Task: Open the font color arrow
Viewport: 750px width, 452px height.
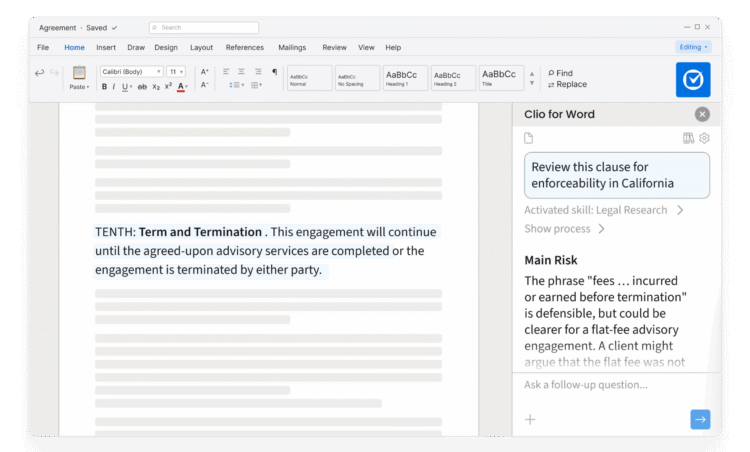Action: click(x=187, y=87)
